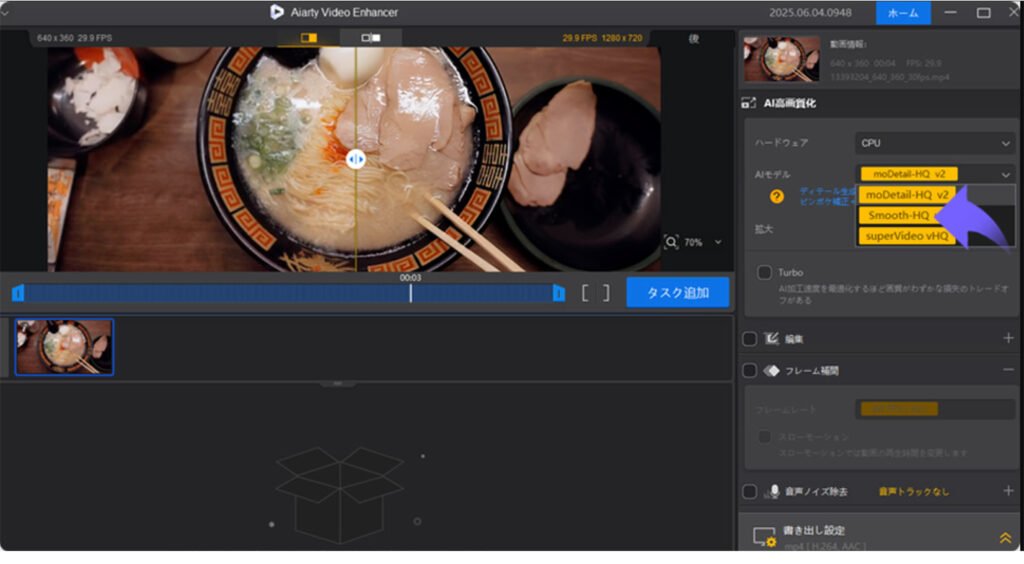The height and width of the screenshot is (564, 1024).
Task: Click the フレーム補間 diamond icon
Action: 772,371
